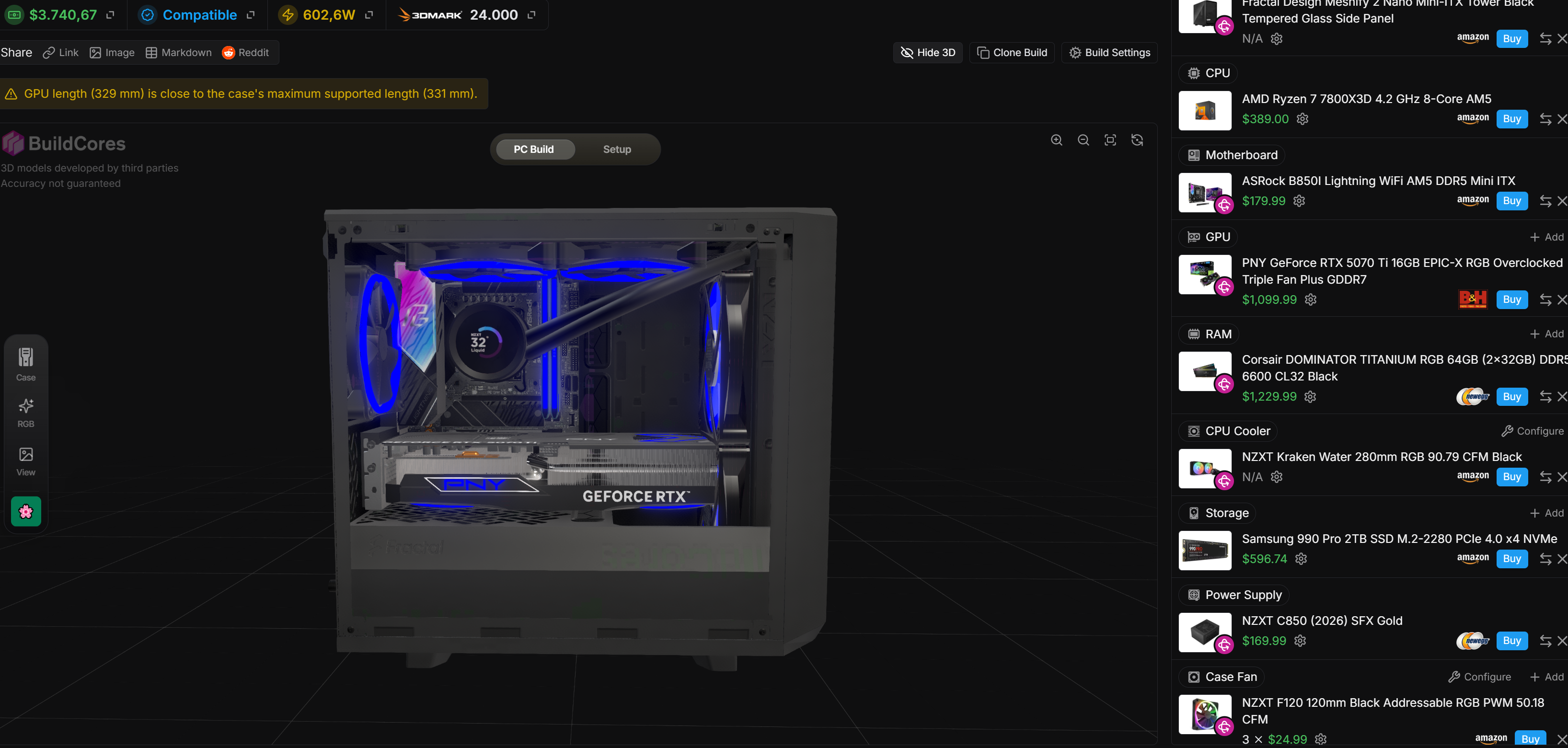Expand the Compatible status details

click(250, 14)
